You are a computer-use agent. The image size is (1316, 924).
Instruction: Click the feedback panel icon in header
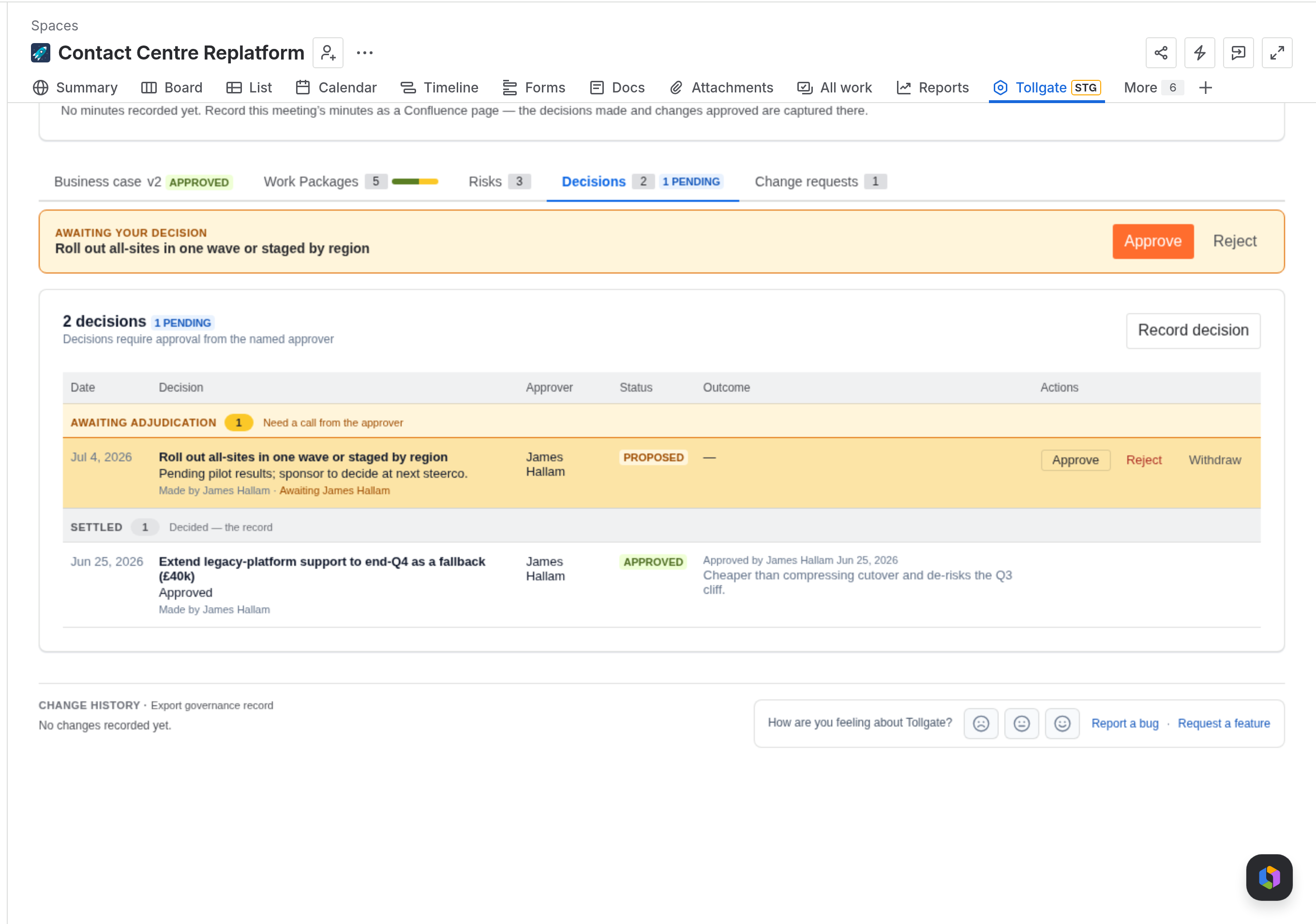coord(1238,53)
